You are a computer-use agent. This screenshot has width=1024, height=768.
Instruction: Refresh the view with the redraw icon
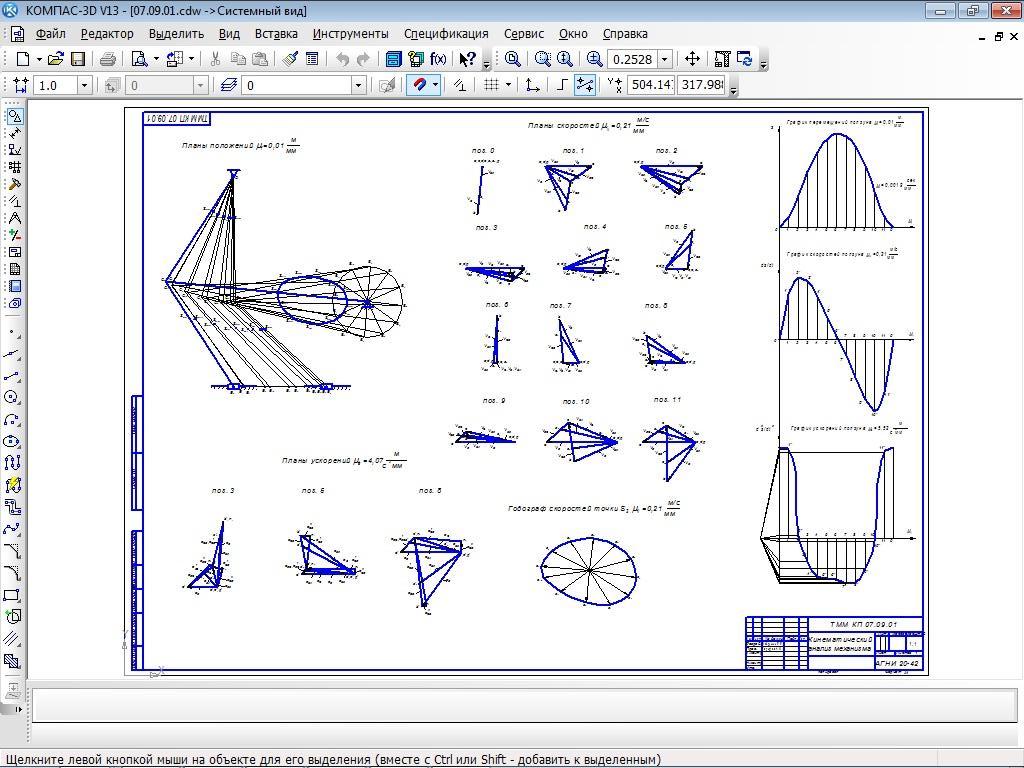tap(744, 59)
